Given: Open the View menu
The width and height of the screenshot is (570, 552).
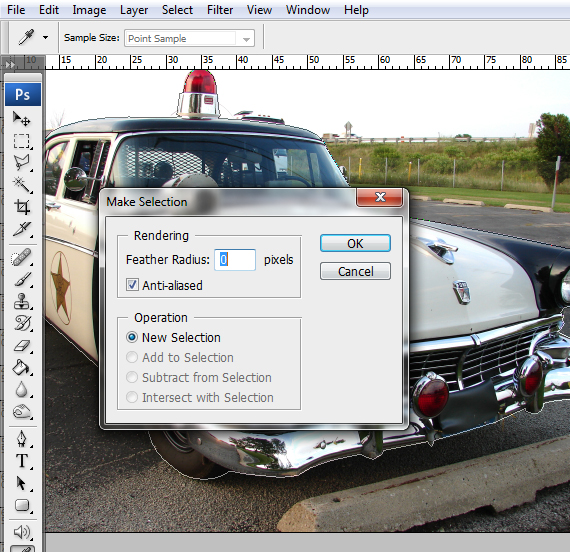Looking at the screenshot, I should pos(259,10).
